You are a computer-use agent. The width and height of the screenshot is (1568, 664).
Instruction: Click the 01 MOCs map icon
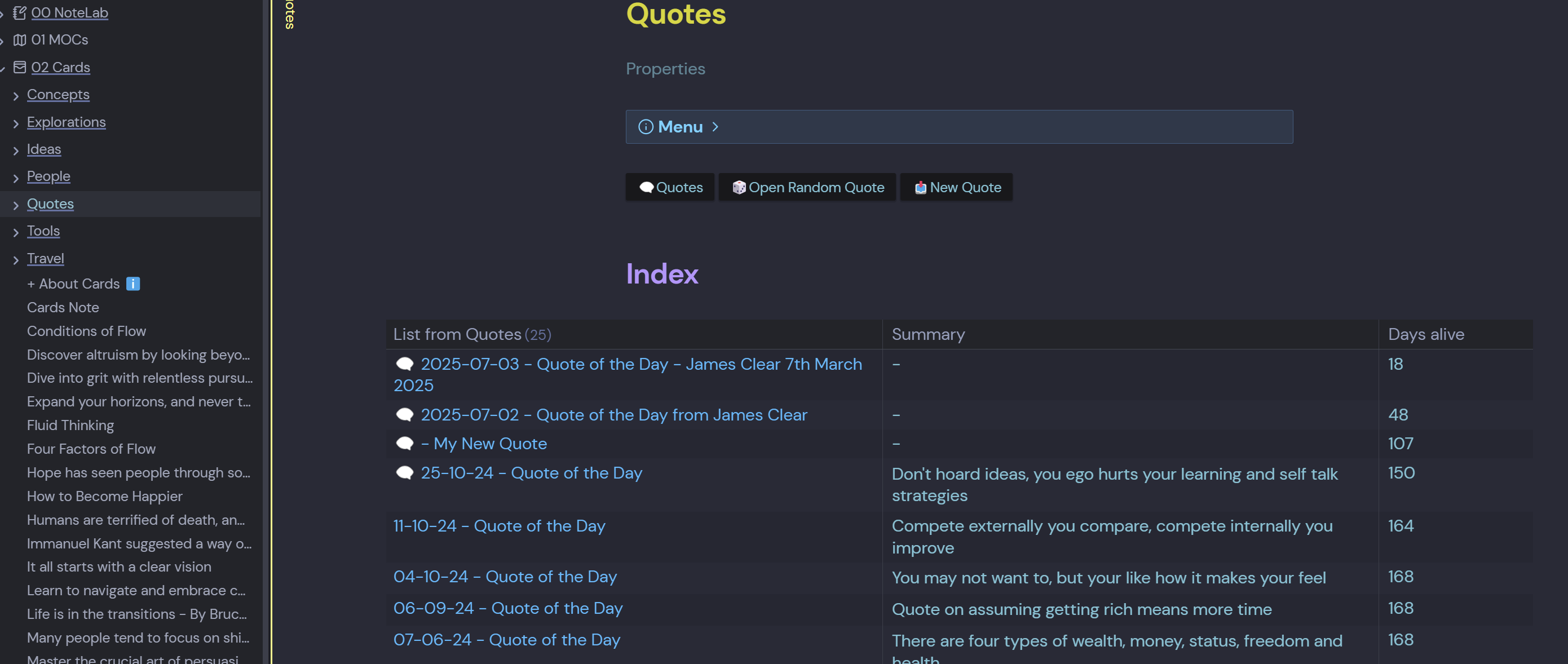click(20, 40)
